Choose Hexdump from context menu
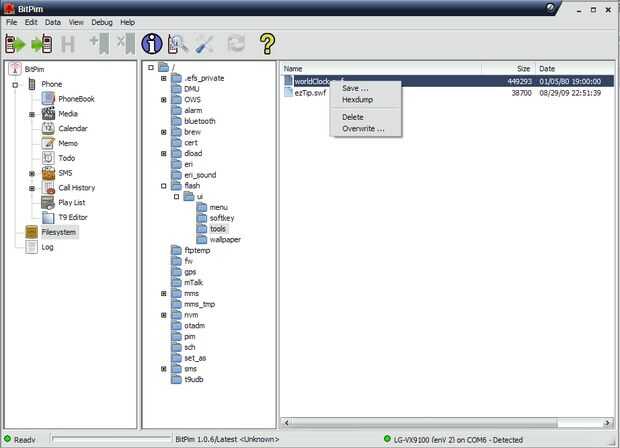This screenshot has height=448, width=620. click(366, 100)
